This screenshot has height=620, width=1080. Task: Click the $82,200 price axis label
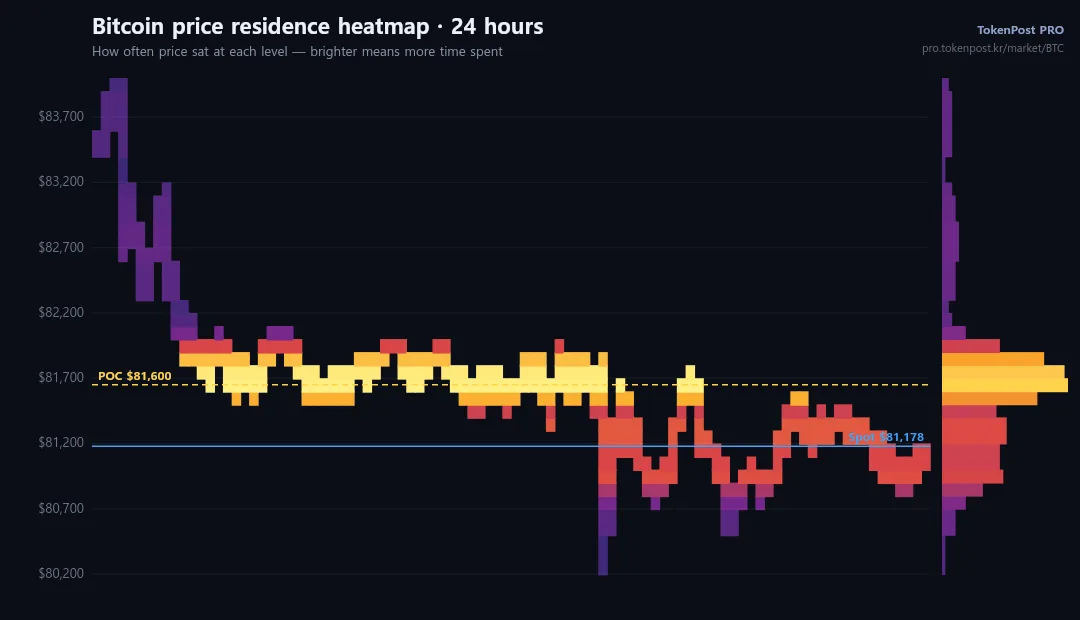point(61,313)
